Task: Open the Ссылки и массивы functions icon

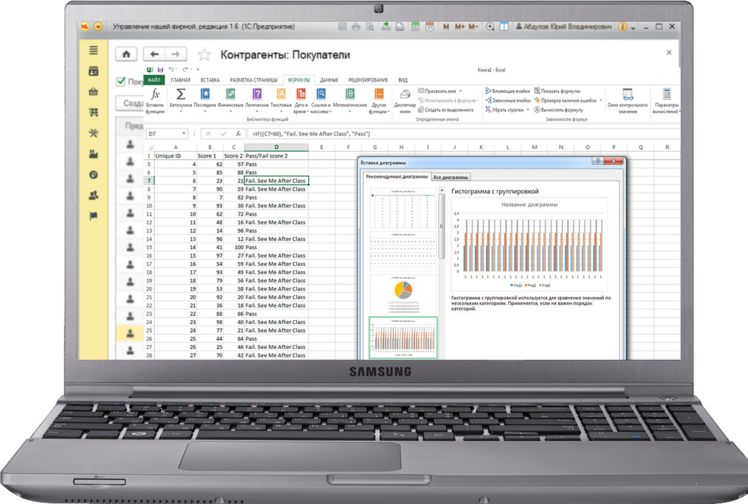Action: (x=321, y=94)
